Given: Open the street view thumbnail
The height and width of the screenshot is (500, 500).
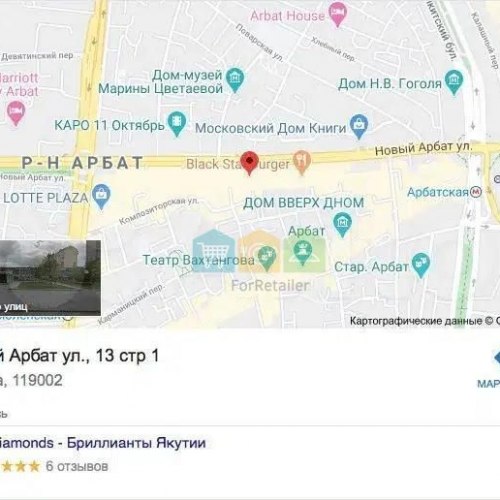Looking at the screenshot, I should click(x=50, y=278).
